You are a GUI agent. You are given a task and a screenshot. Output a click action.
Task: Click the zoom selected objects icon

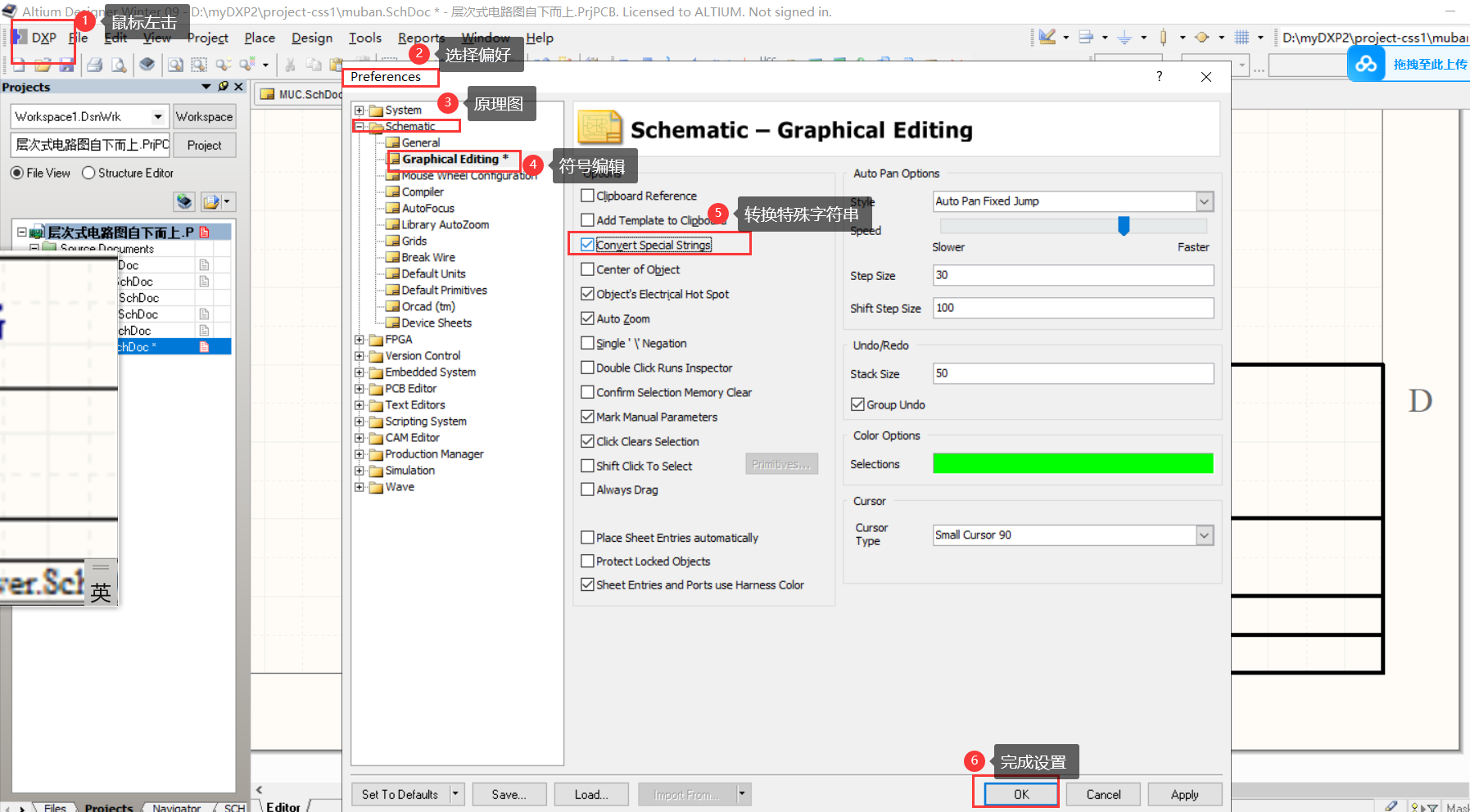pyautogui.click(x=223, y=64)
